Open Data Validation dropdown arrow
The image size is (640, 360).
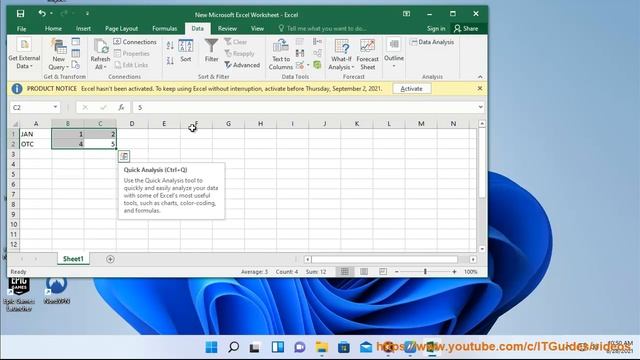tap(308, 65)
